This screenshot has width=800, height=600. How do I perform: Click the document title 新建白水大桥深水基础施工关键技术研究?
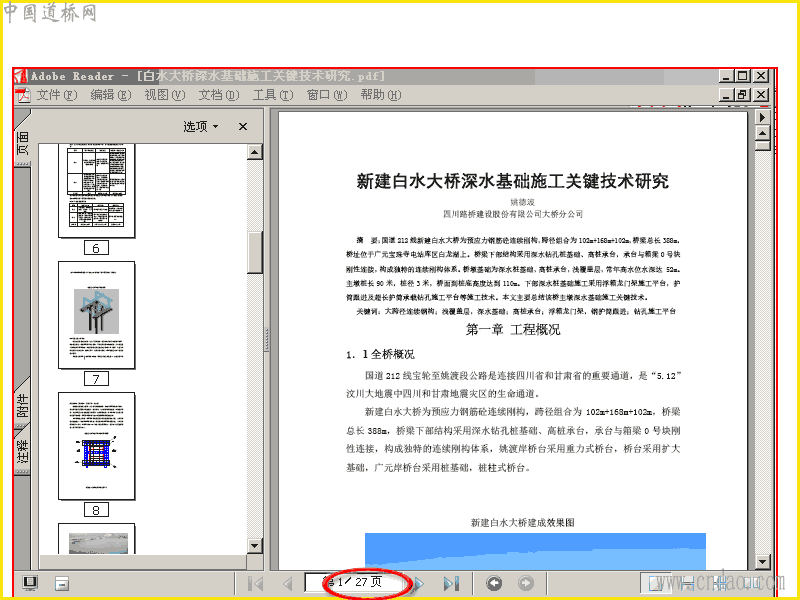512,181
